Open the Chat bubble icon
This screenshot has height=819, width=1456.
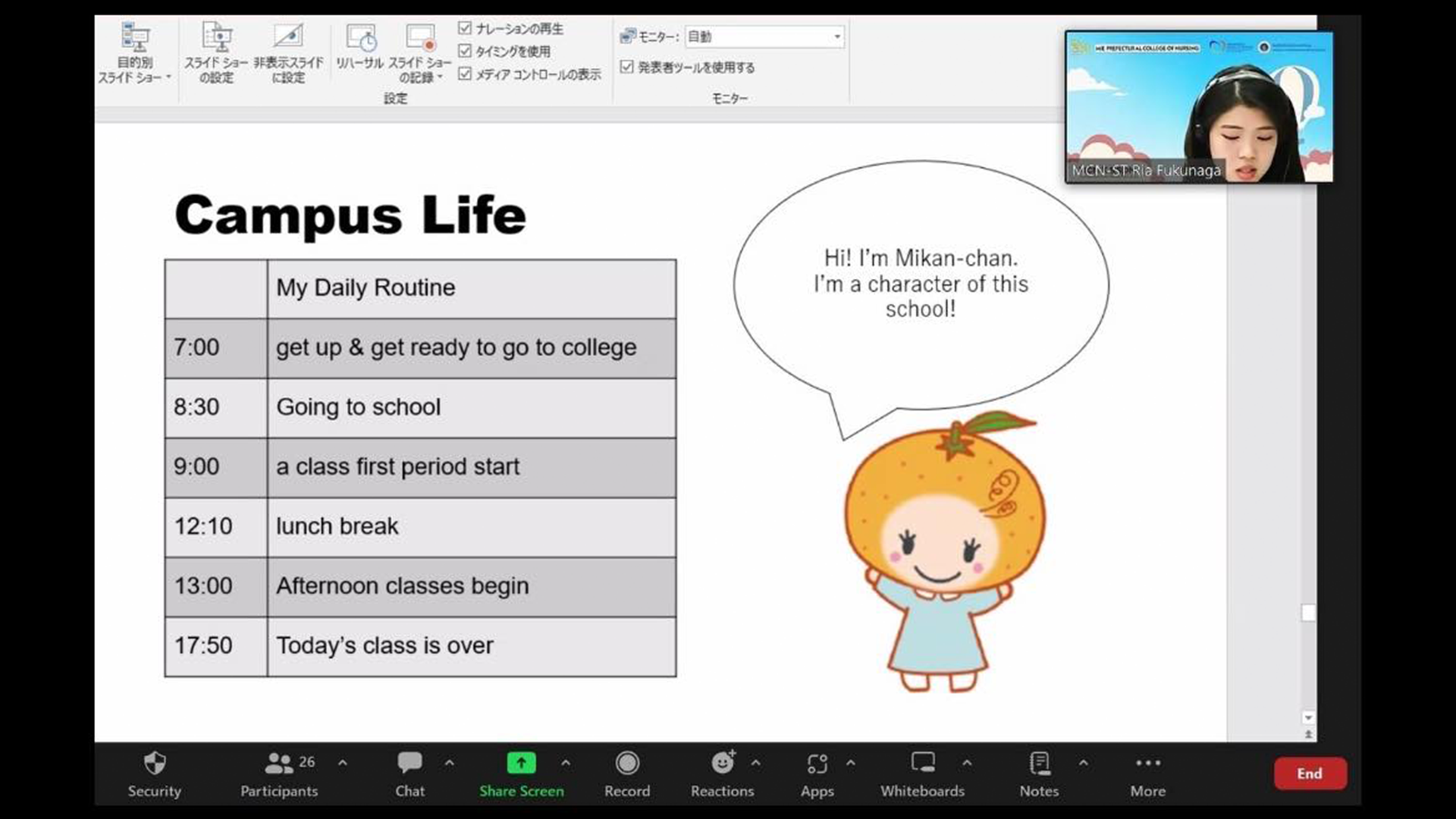(409, 762)
